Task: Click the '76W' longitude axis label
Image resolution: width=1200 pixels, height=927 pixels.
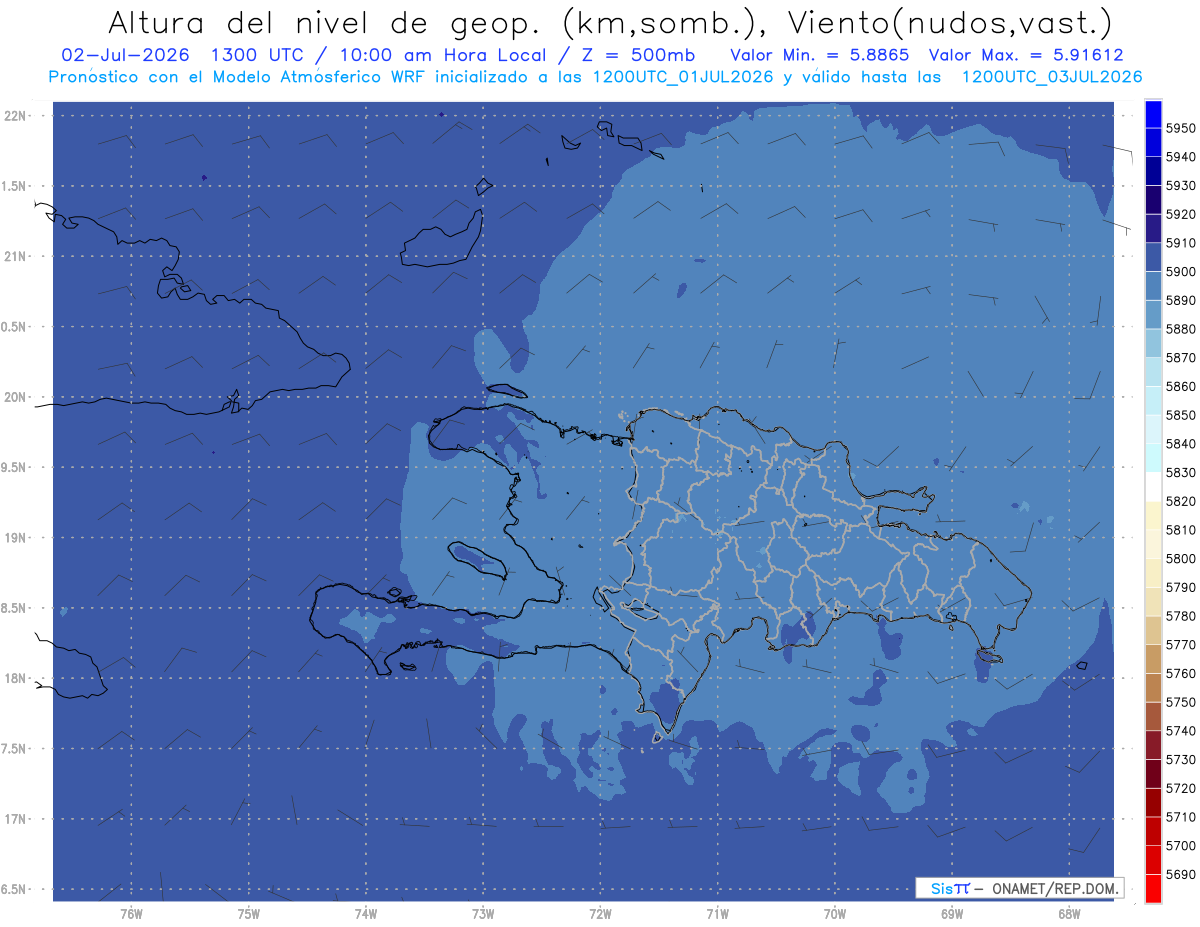Action: [131, 914]
